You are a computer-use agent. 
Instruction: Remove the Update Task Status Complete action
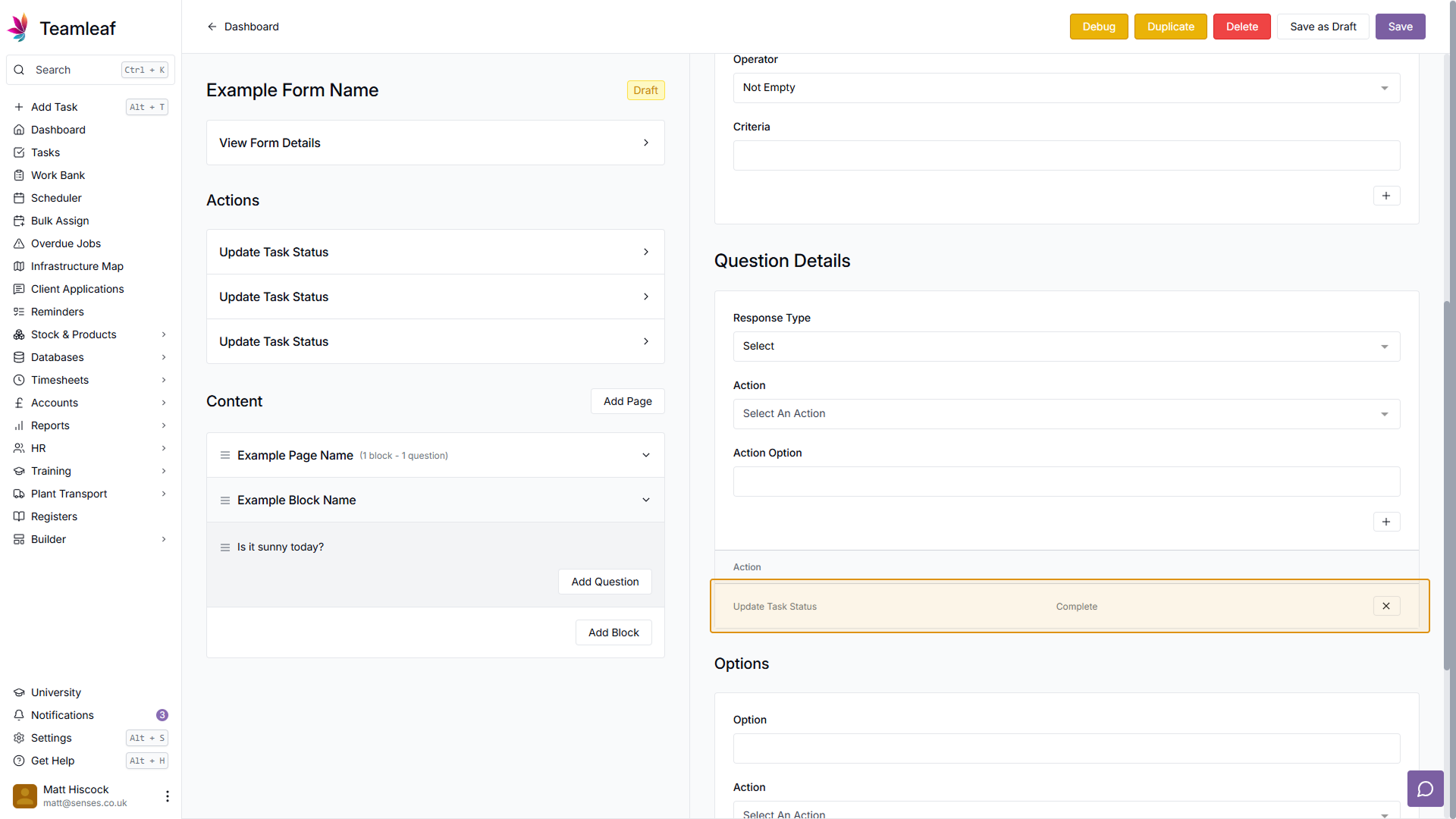tap(1385, 606)
